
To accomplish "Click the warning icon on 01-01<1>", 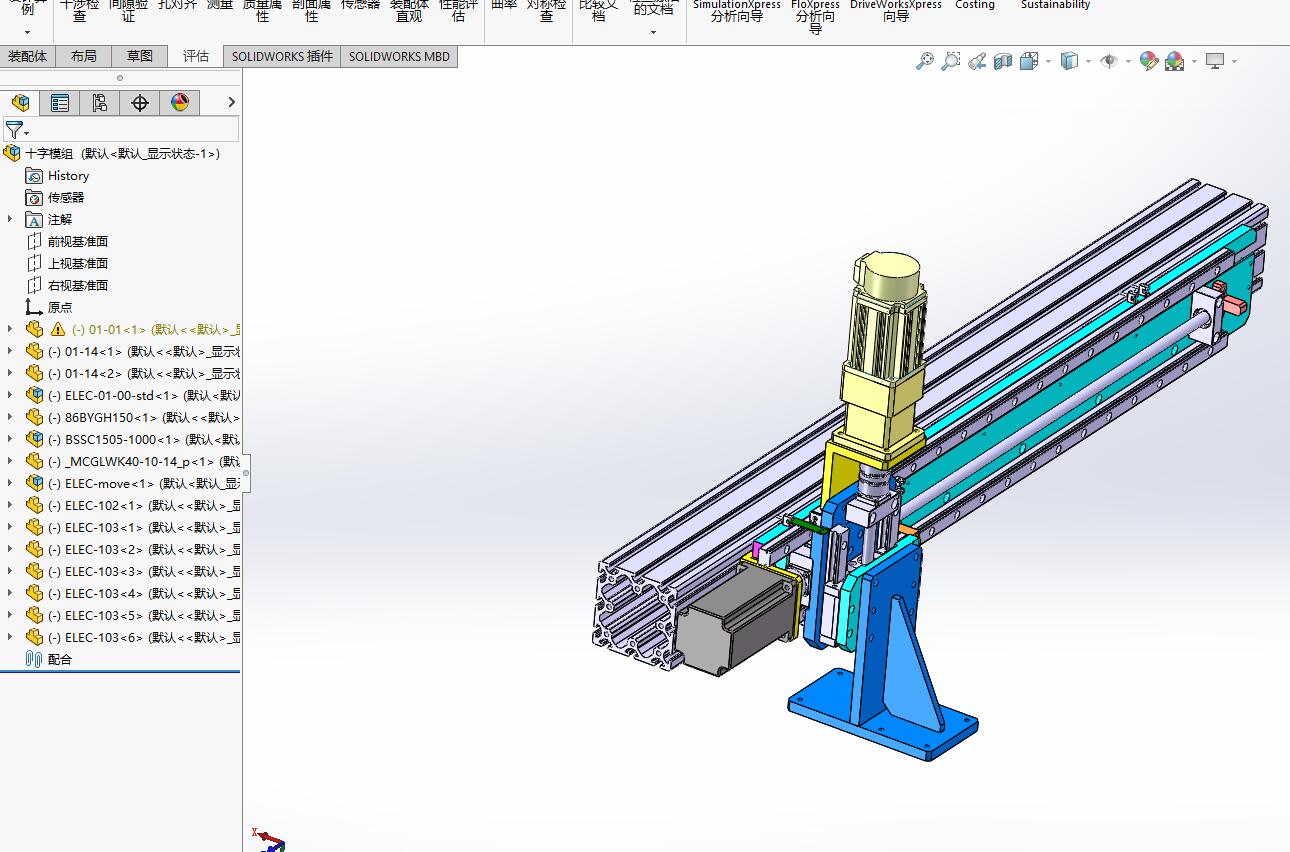I will click(x=58, y=329).
